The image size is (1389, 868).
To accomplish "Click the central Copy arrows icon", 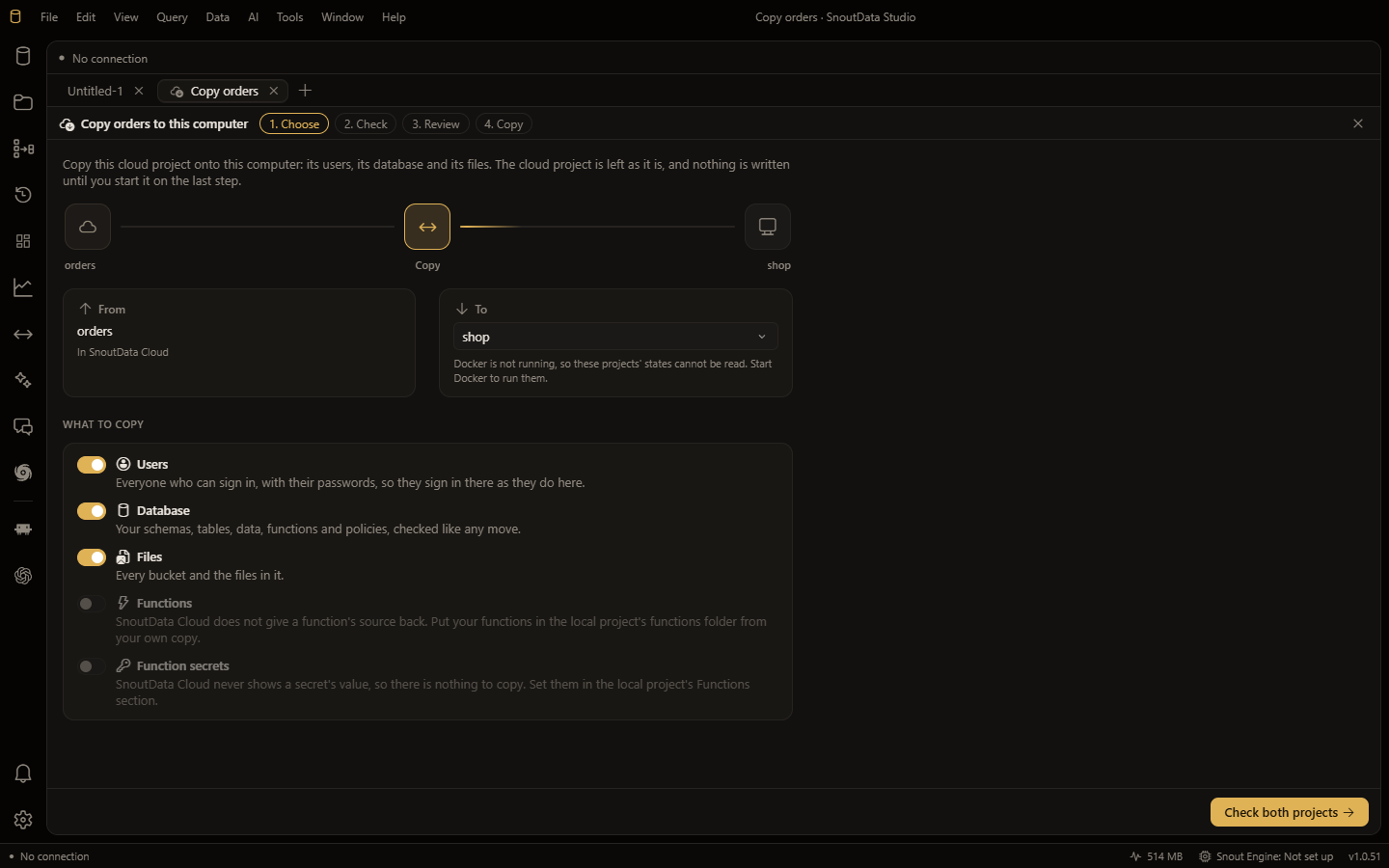I will point(427,227).
